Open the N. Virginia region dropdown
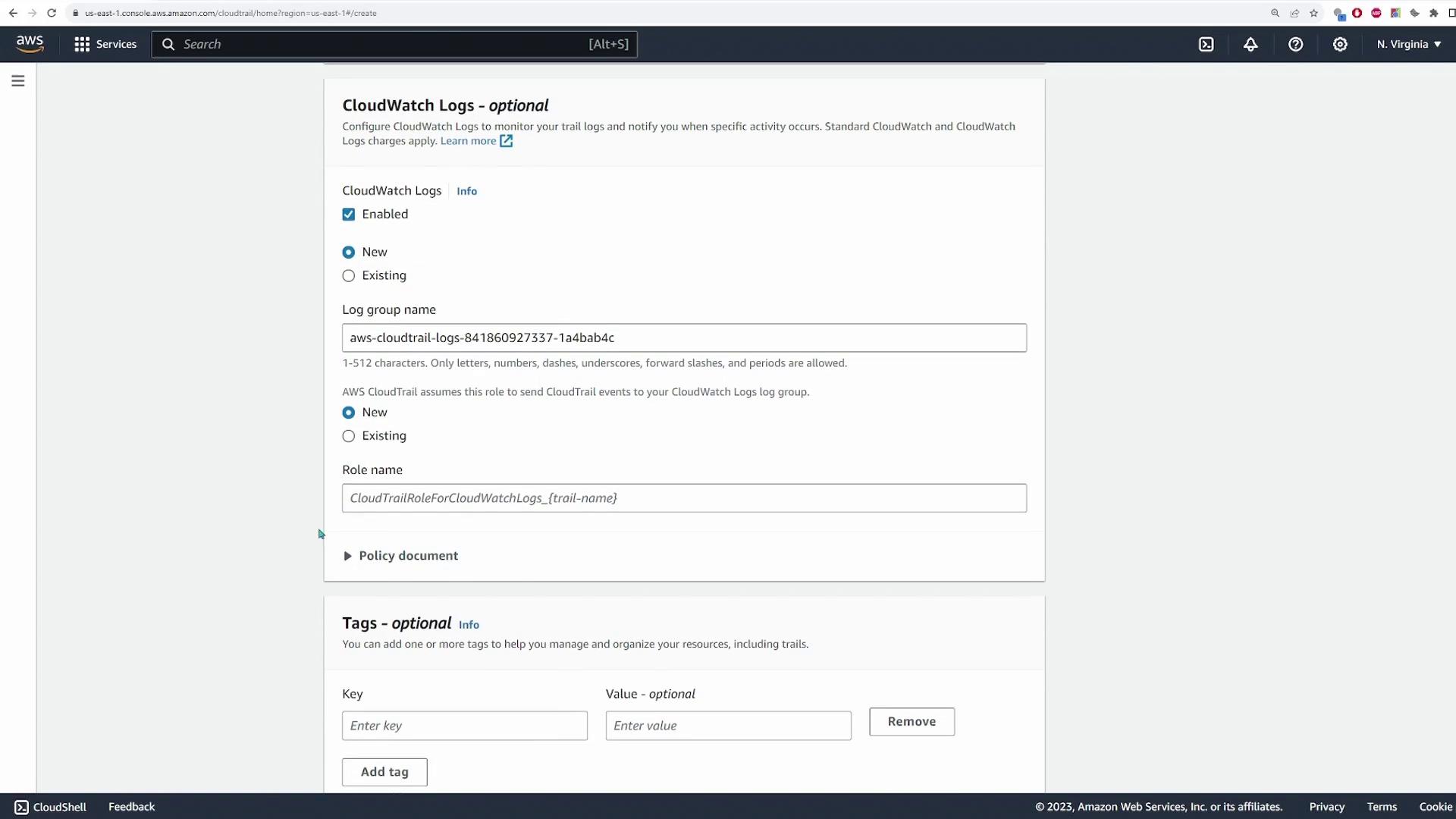 (1408, 44)
